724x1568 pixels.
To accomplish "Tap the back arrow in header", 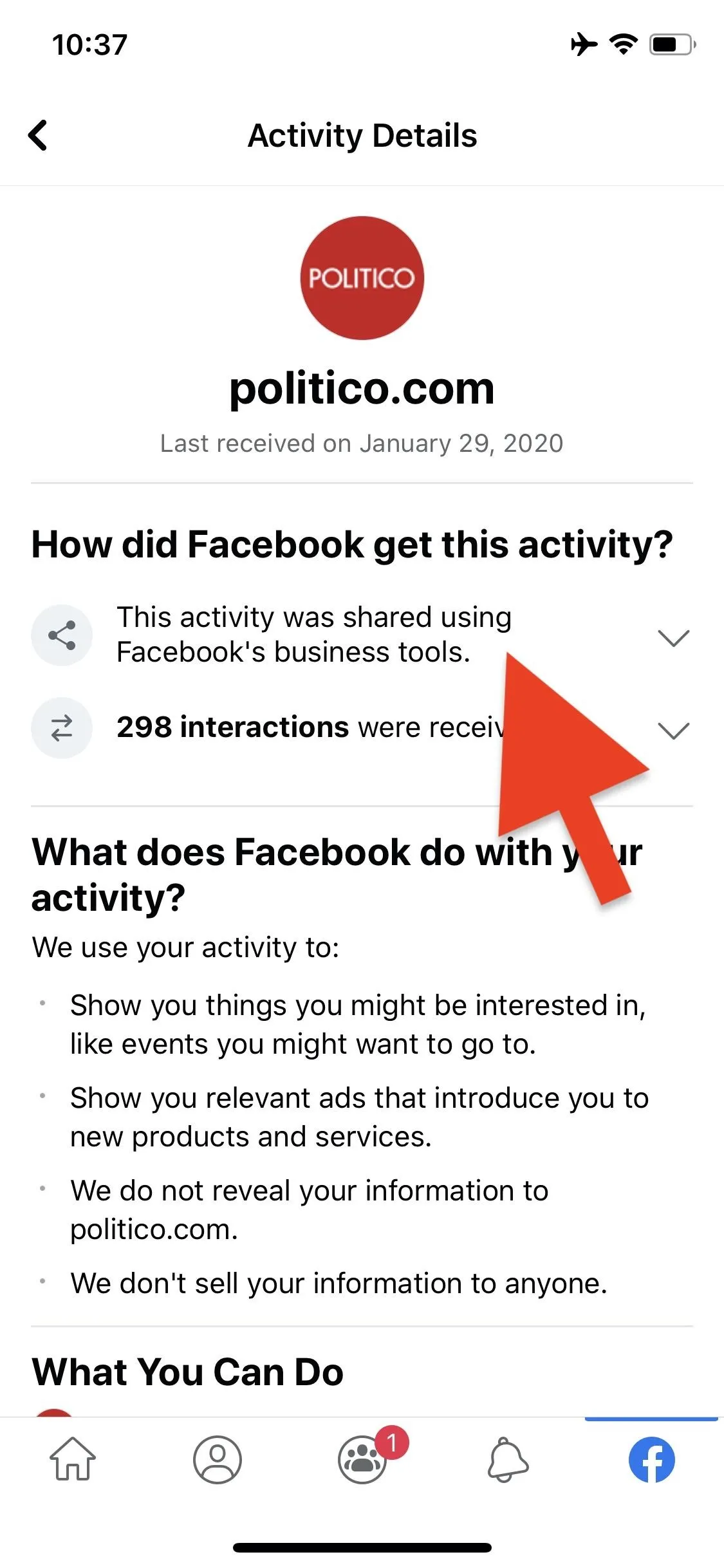I will click(38, 135).
